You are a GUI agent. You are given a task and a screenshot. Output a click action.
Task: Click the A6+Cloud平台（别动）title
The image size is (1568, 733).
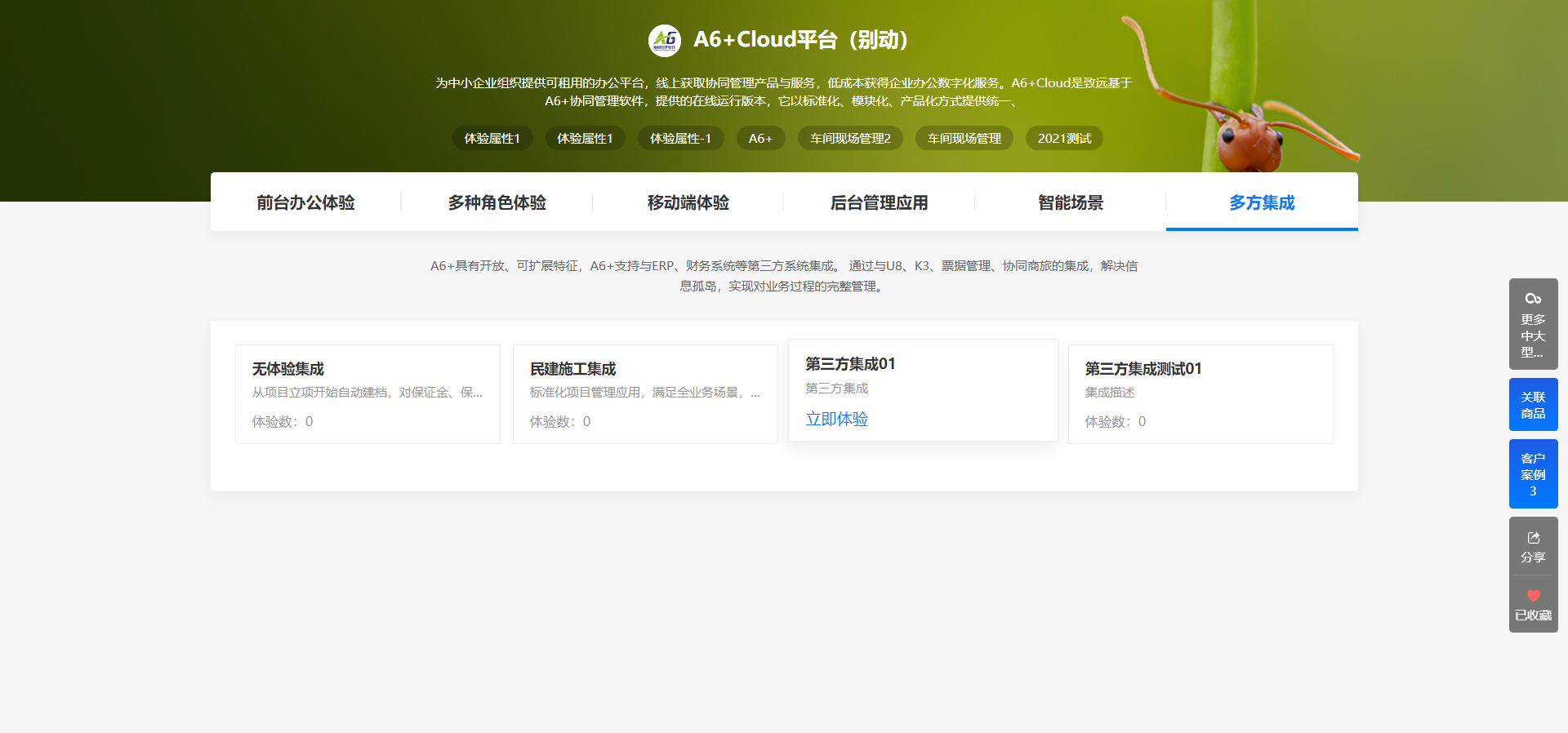(800, 40)
